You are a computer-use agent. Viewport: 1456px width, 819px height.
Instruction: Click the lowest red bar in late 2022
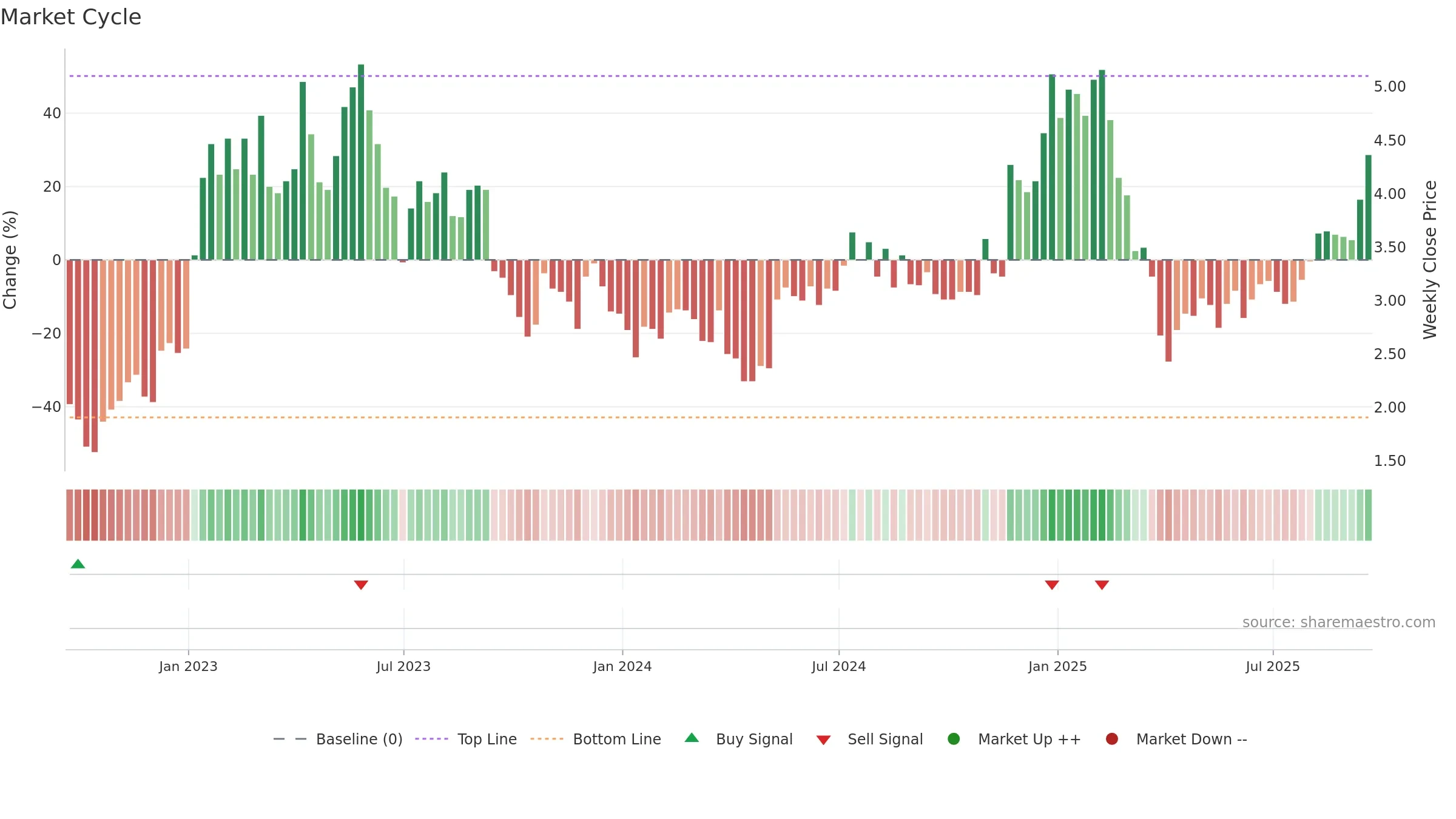tap(95, 356)
